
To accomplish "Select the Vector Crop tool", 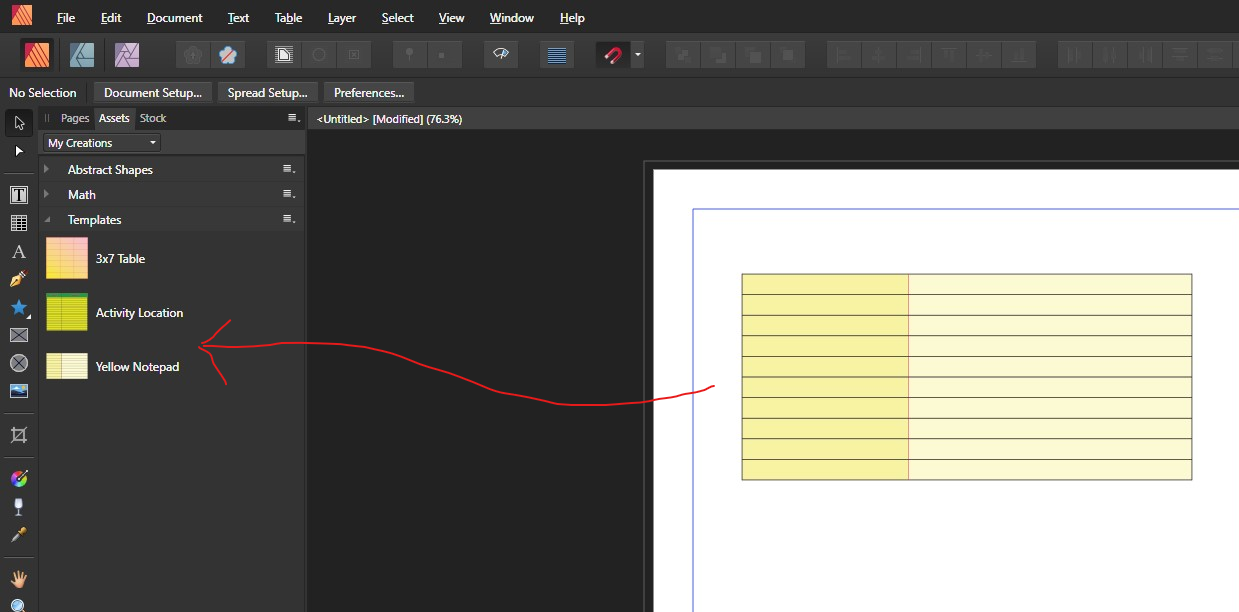I will 18,435.
